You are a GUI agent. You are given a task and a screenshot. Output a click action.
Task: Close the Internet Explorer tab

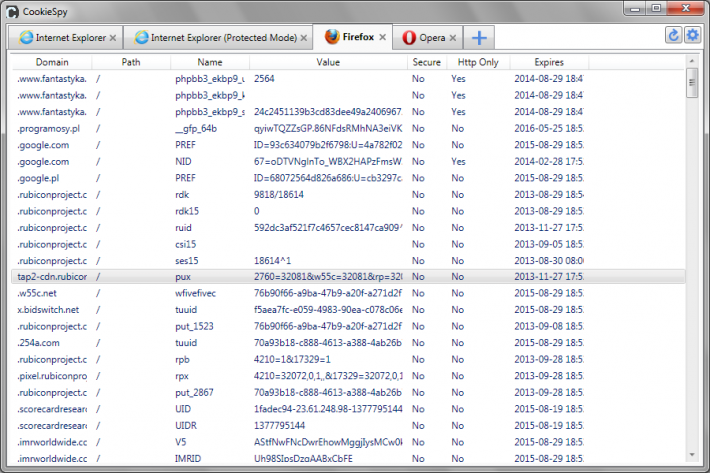[113, 38]
